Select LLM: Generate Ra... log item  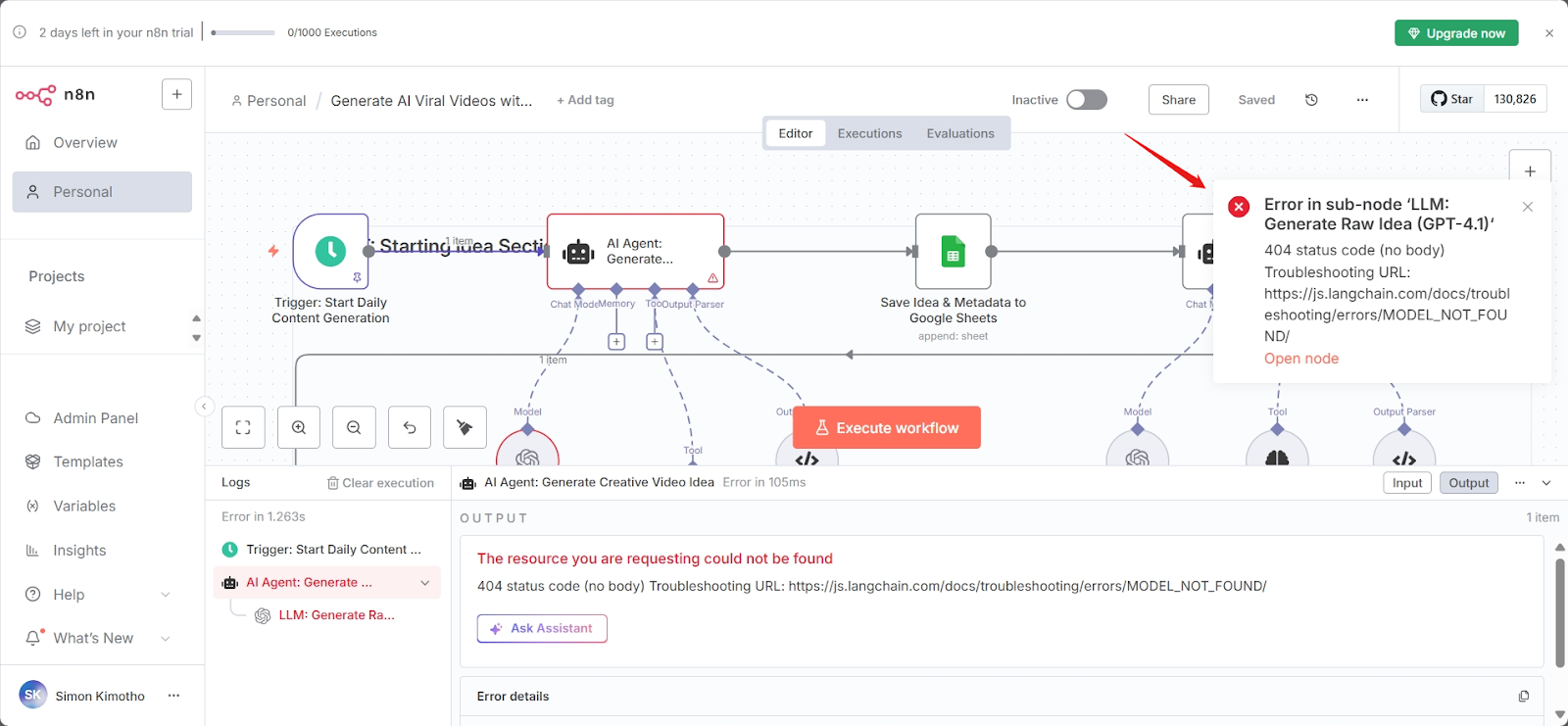click(336, 615)
